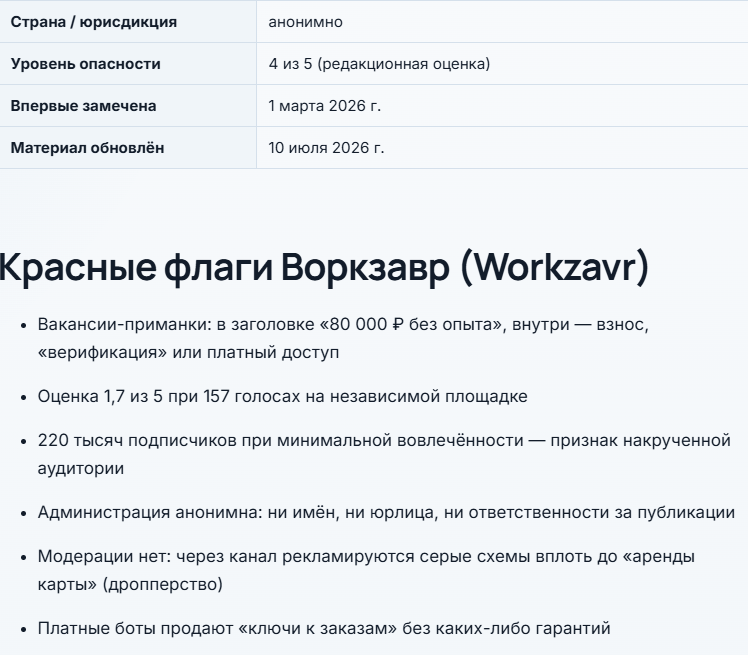Click the value анонимно in the table

click(x=305, y=22)
